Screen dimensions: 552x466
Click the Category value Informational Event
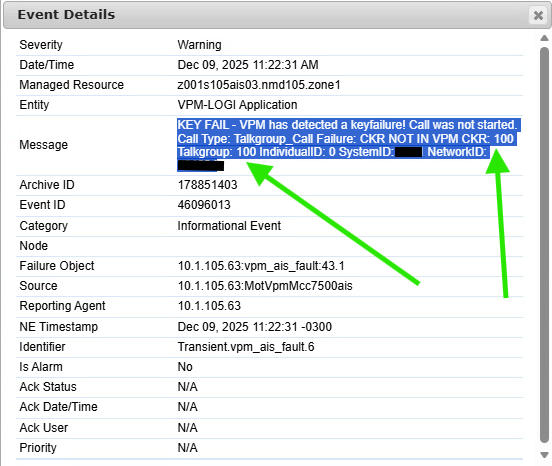coord(229,226)
